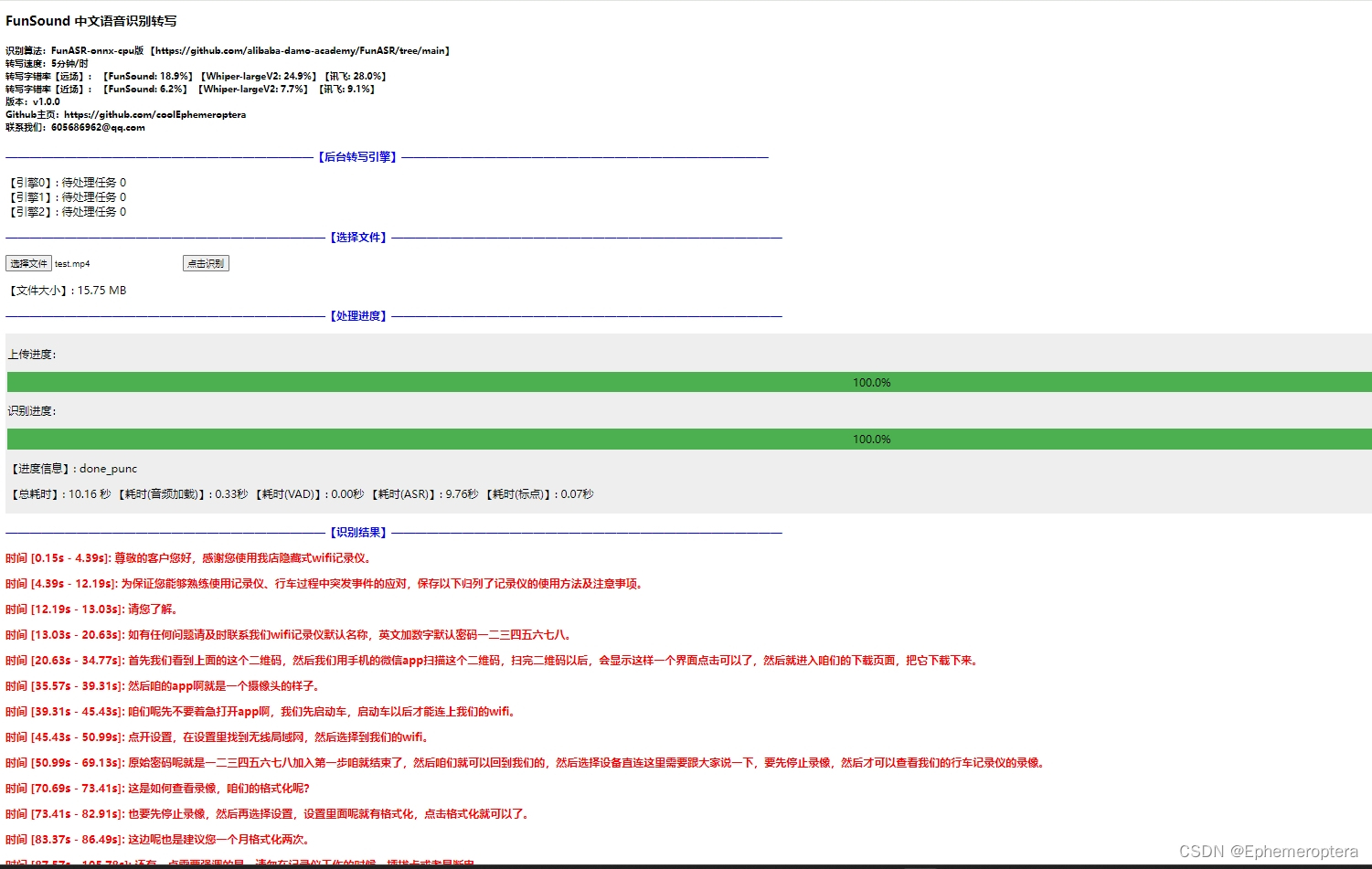Click the 【耗时(音频加载)】: 0.33秒 value
Screen dimensions: 1372x869
pyautogui.click(x=182, y=494)
